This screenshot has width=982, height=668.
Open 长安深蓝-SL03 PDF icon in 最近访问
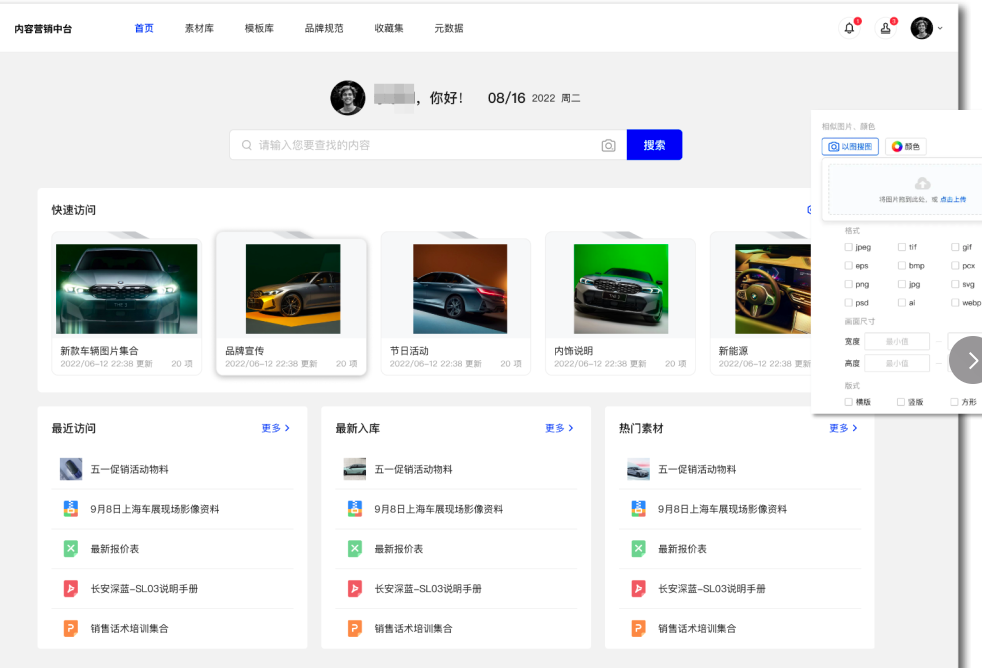pos(71,588)
